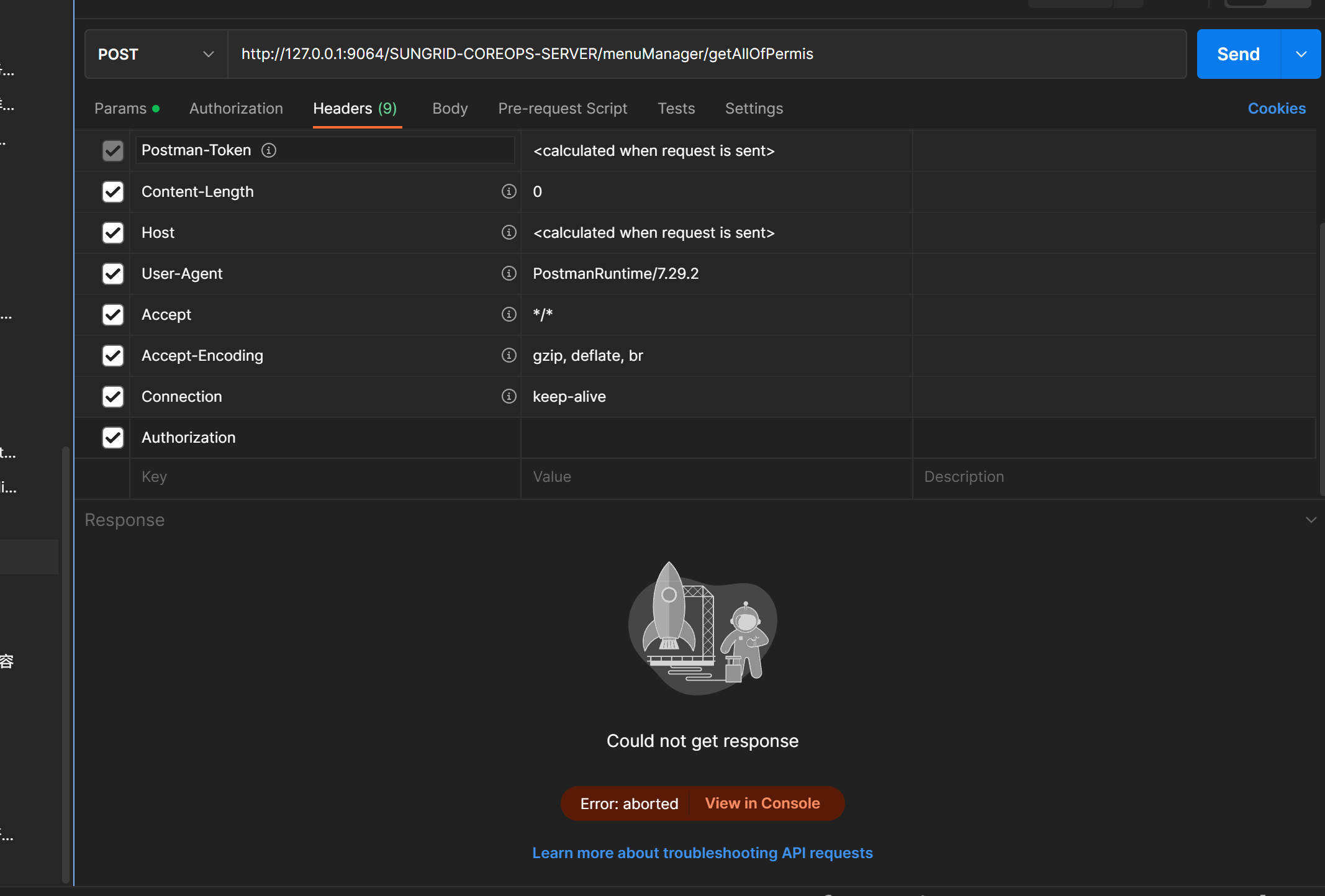
Task: Collapse the Response section
Action: (x=1310, y=520)
